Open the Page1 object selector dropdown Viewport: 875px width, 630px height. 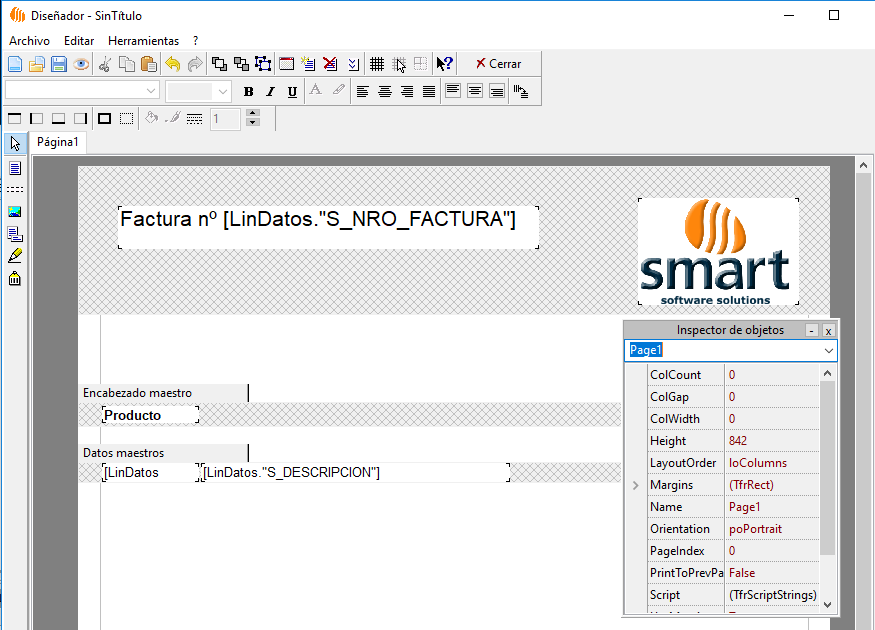click(828, 351)
